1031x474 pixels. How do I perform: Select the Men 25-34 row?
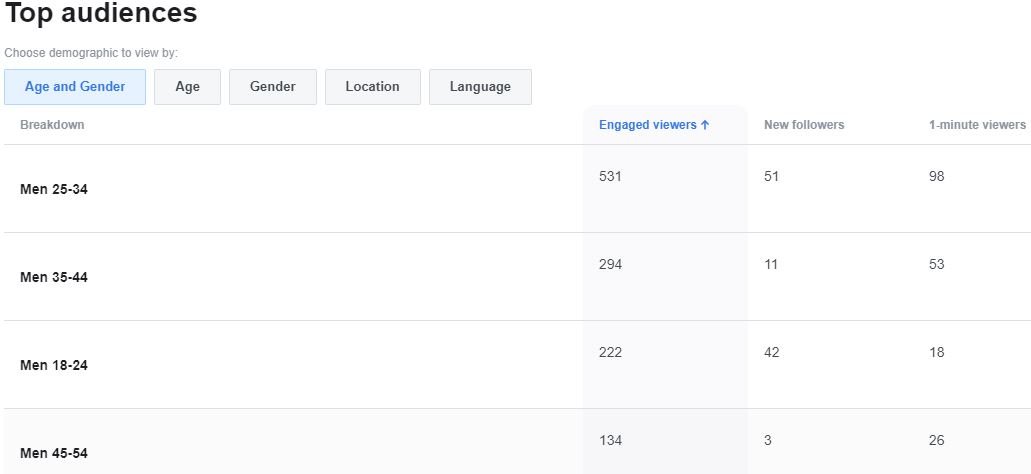point(516,189)
